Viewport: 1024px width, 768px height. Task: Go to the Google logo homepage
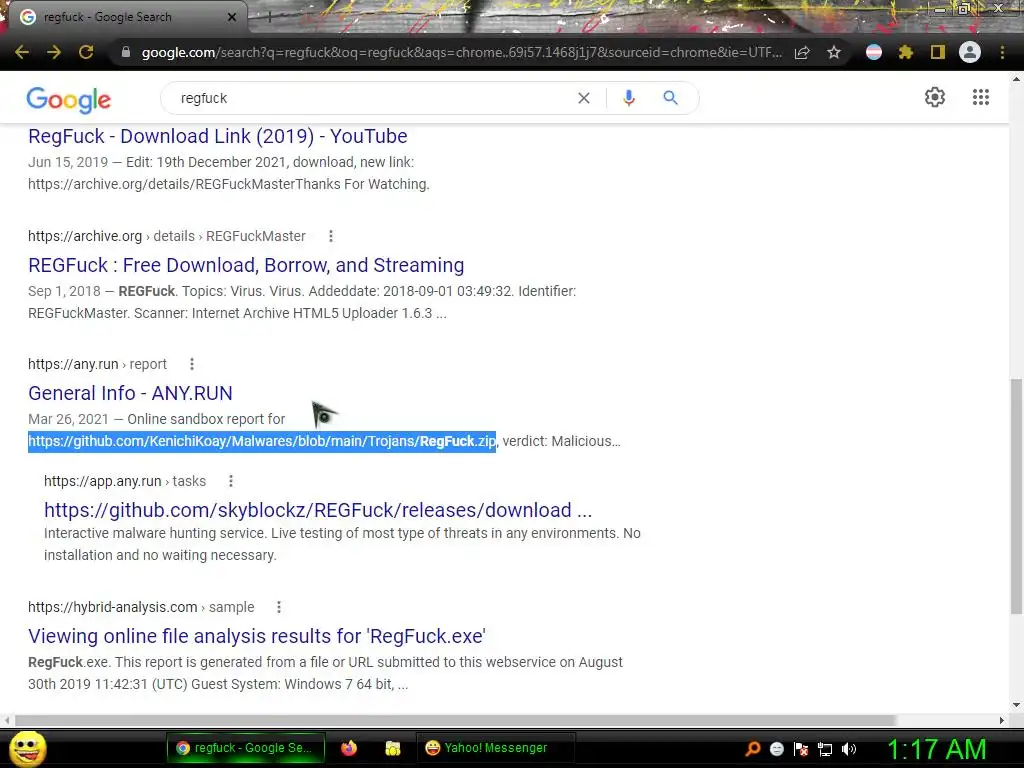pyautogui.click(x=69, y=99)
